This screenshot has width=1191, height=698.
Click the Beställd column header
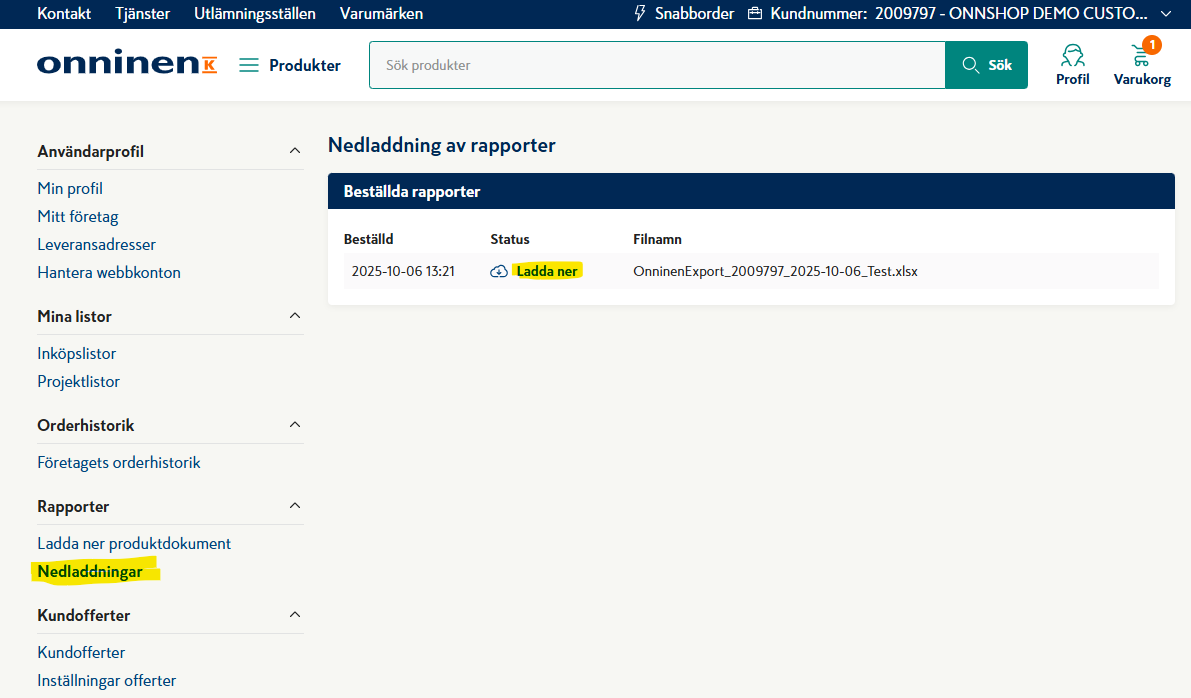368,239
